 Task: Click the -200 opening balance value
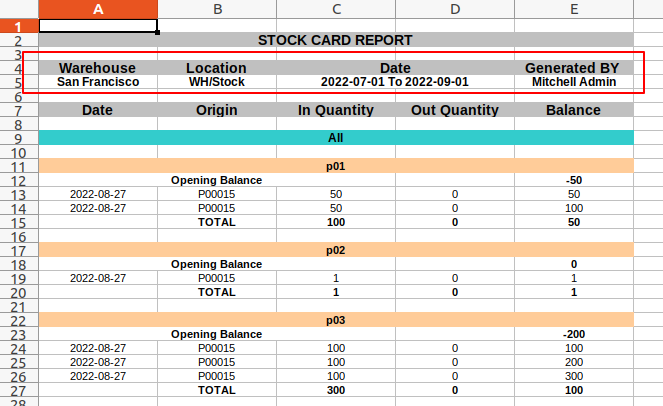pyautogui.click(x=574, y=334)
